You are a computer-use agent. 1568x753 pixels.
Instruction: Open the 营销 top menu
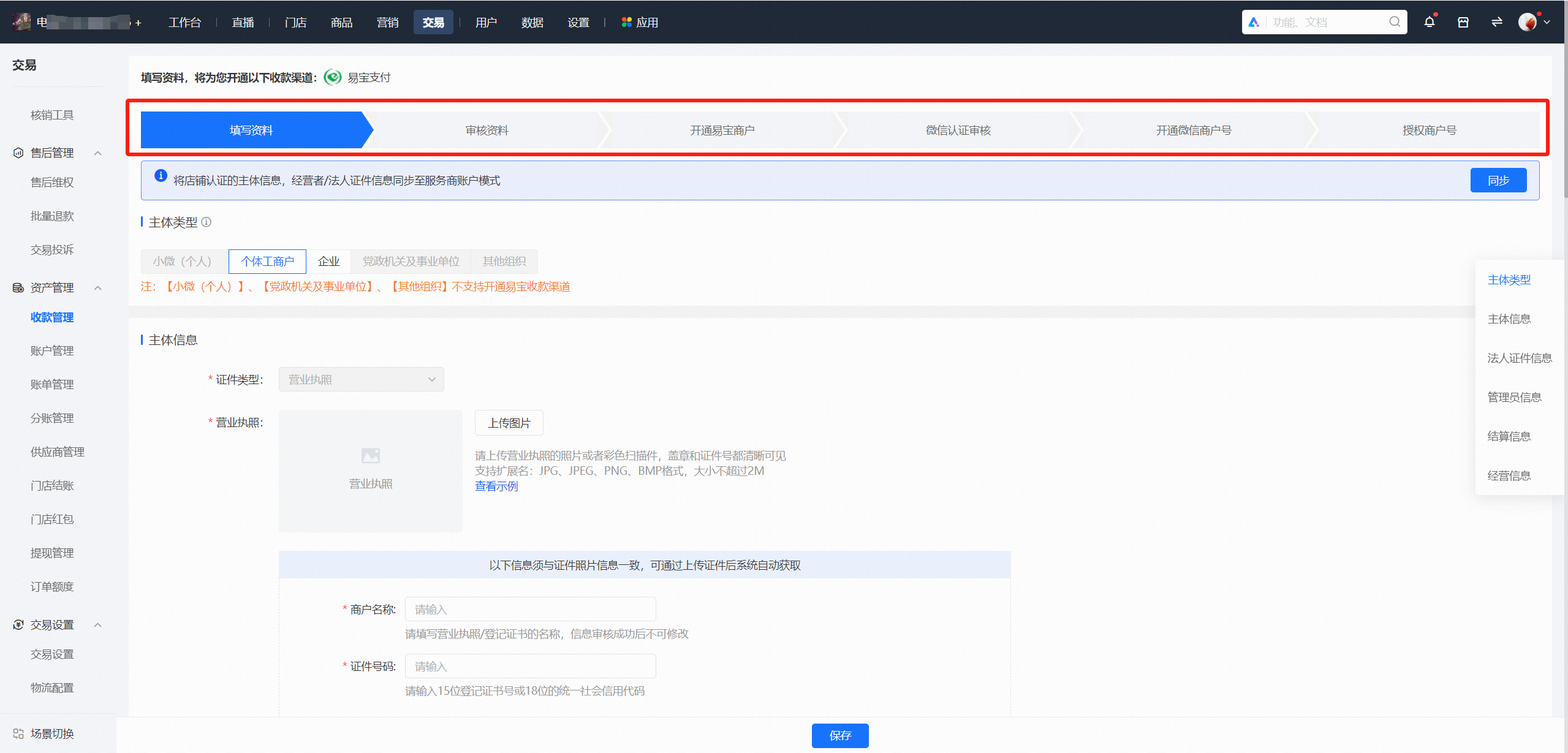point(387,22)
